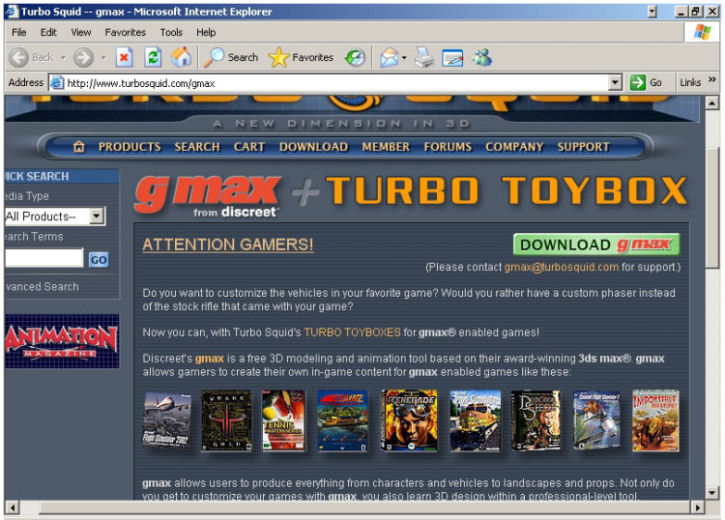Image resolution: width=725 pixels, height=520 pixels.
Task: Click the Advanced Search link
Action: (x=42, y=287)
